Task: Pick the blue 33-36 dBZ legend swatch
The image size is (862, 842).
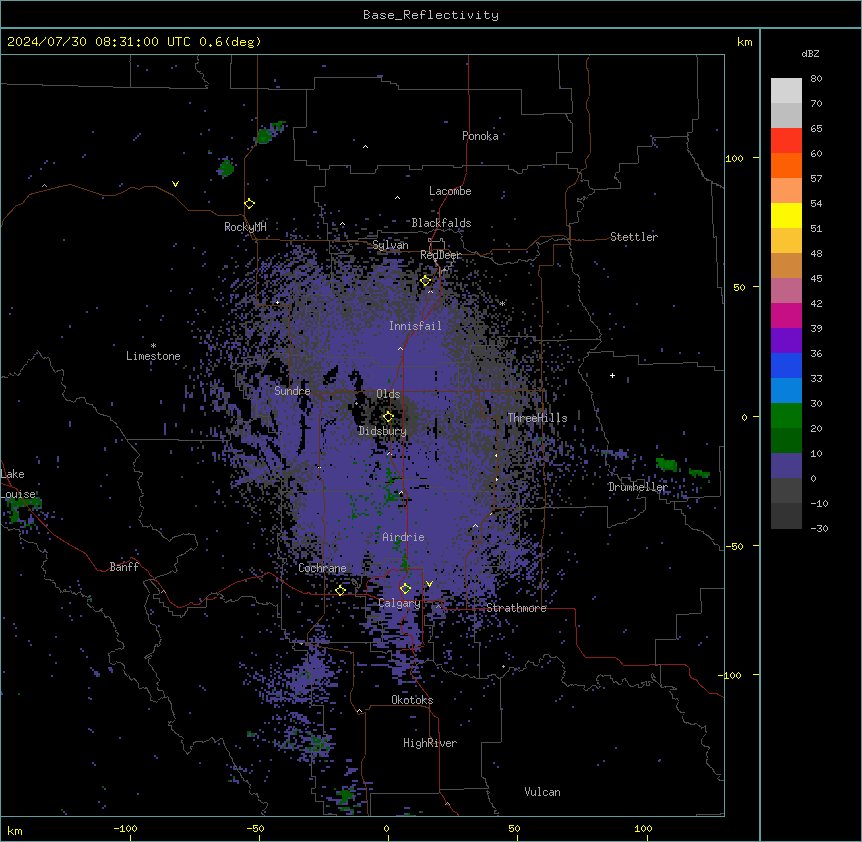Action: pos(786,365)
